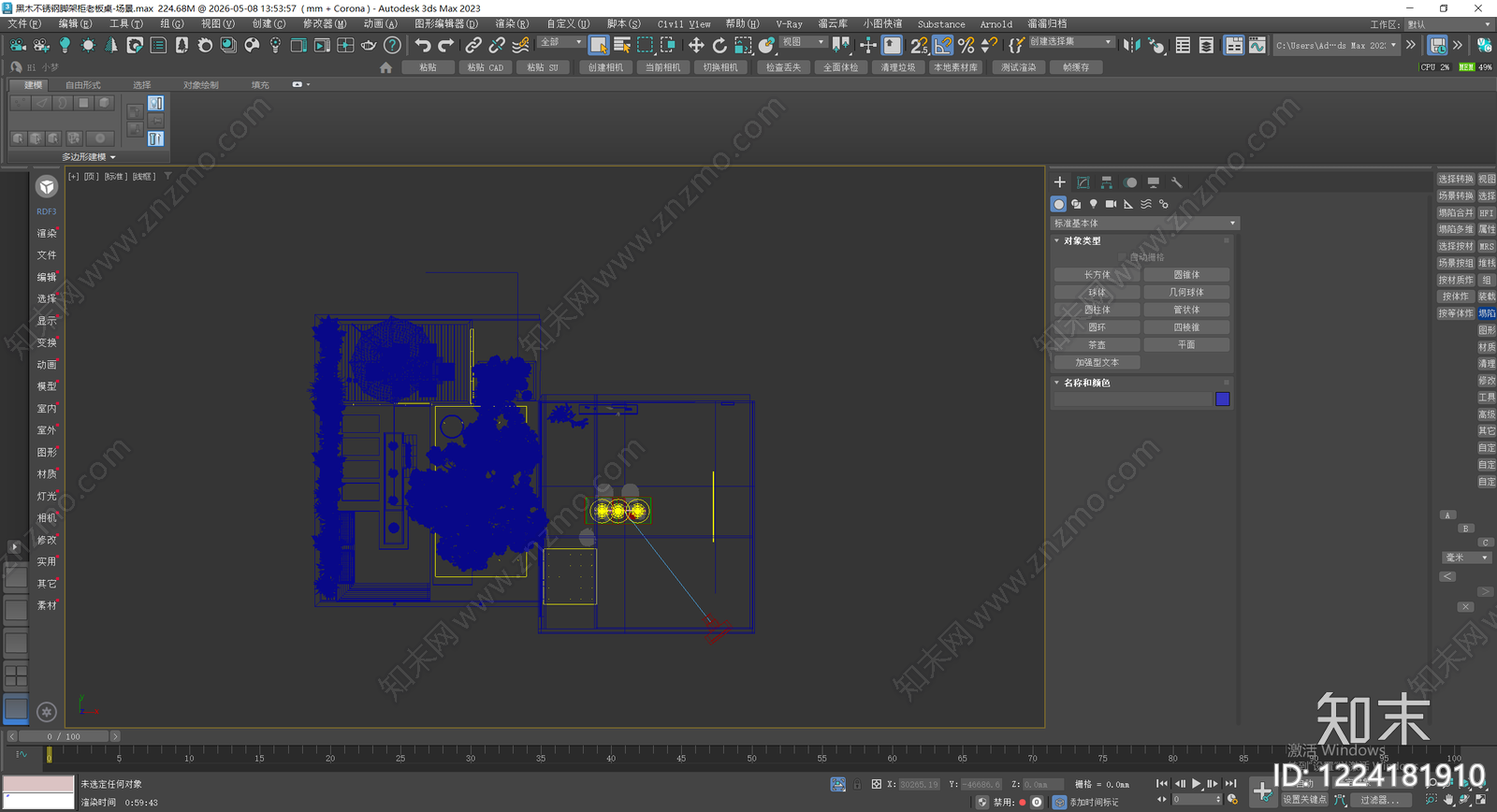Click the Redo arrow icon
1497x812 pixels.
tap(446, 45)
